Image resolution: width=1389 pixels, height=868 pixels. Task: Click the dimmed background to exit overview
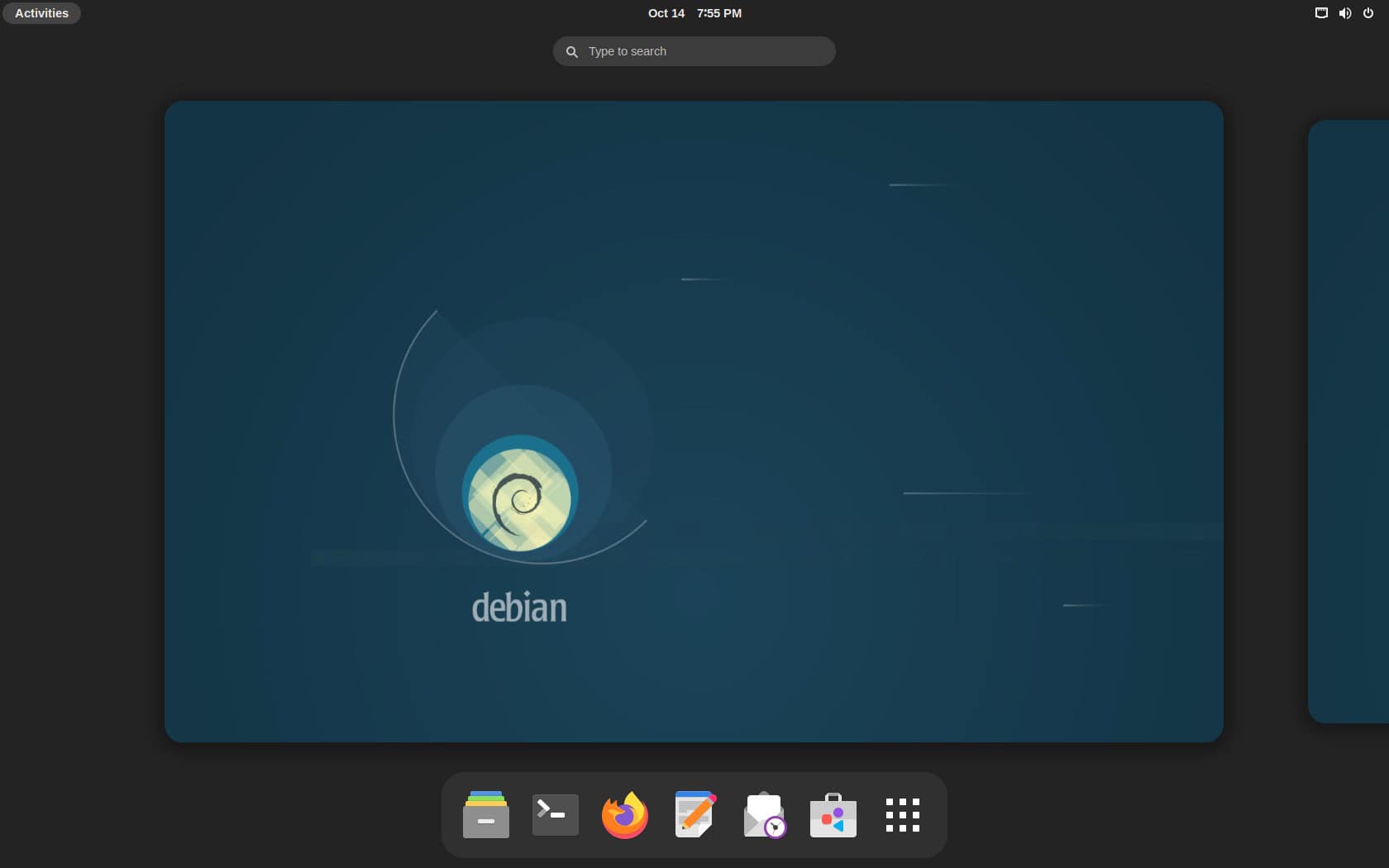click(83, 413)
